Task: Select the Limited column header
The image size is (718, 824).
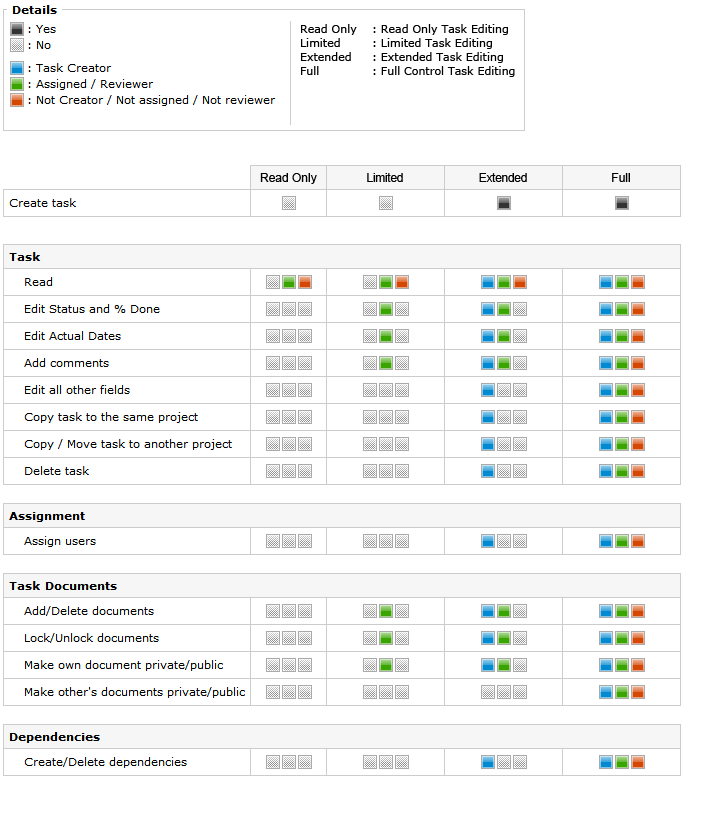Action: tap(385, 178)
